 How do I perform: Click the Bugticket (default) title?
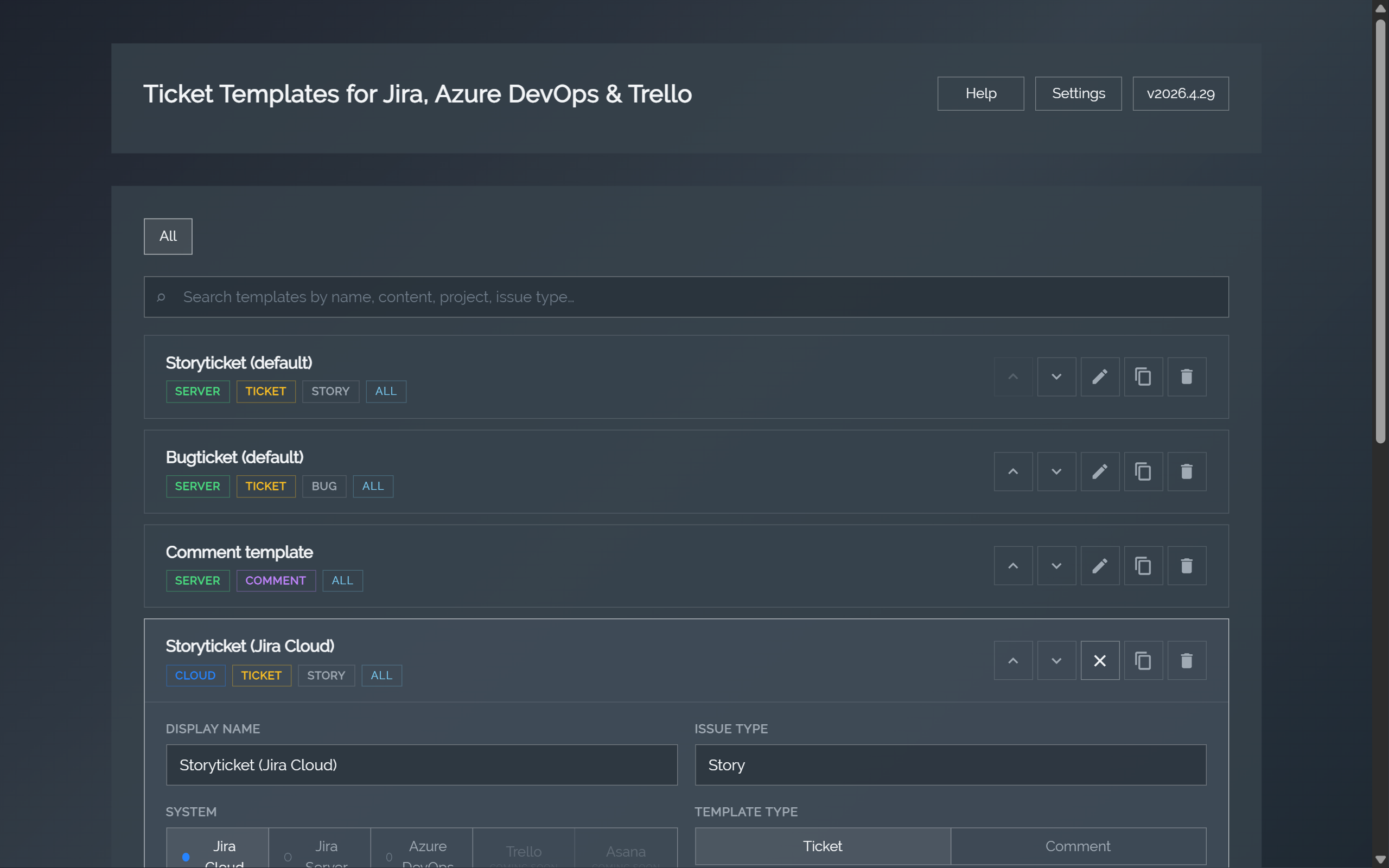[234, 457]
